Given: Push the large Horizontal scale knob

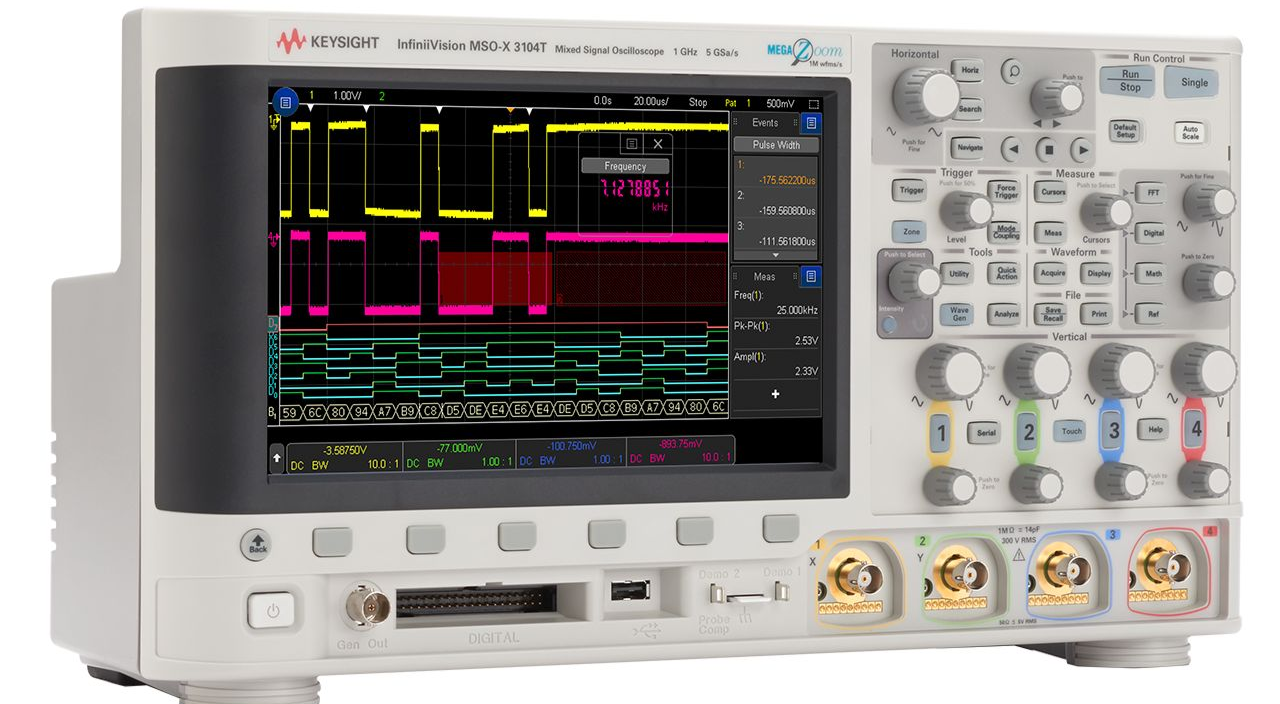Looking at the screenshot, I should tap(925, 94).
